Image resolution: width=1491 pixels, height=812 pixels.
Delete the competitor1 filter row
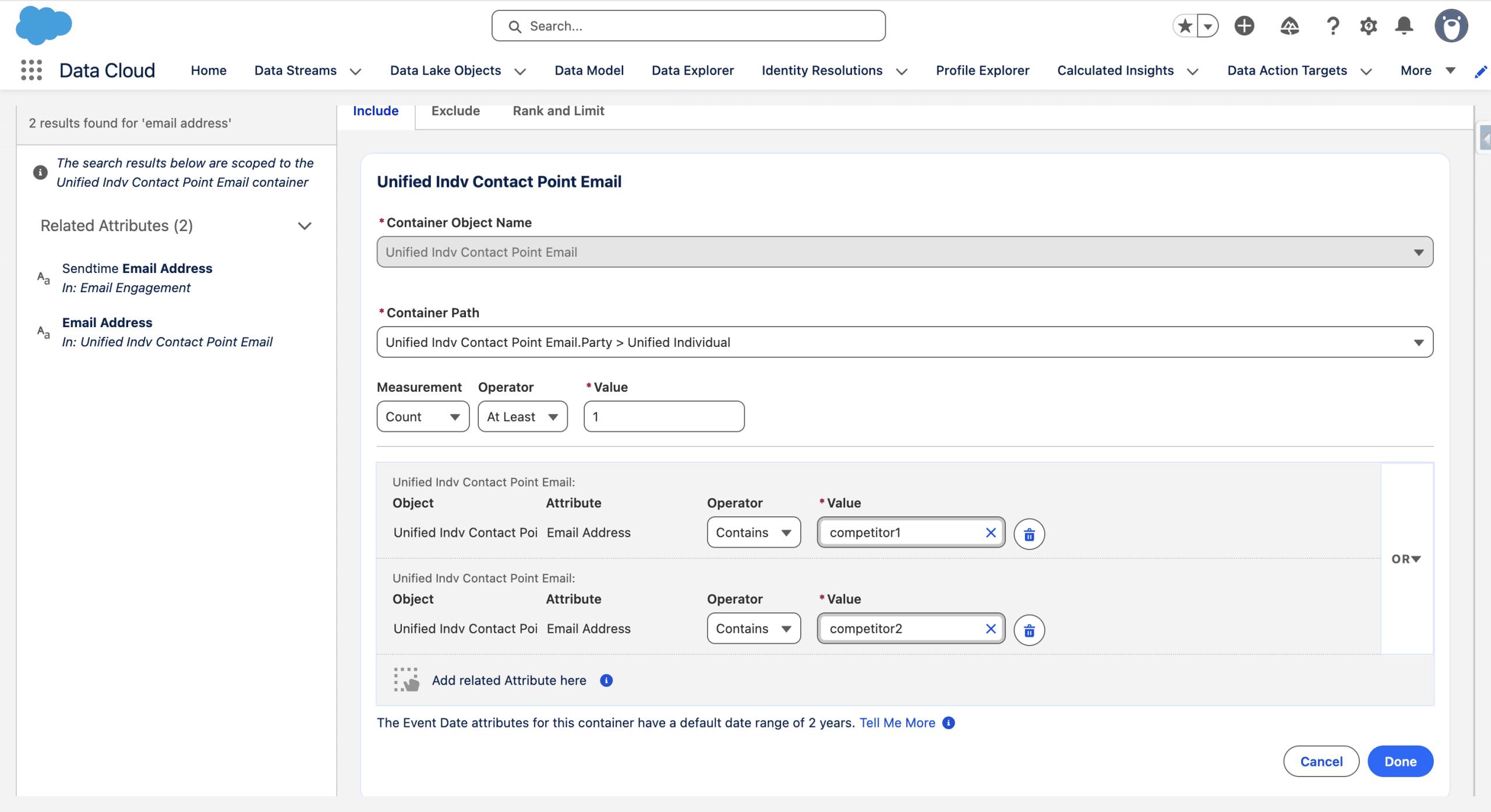(1029, 534)
